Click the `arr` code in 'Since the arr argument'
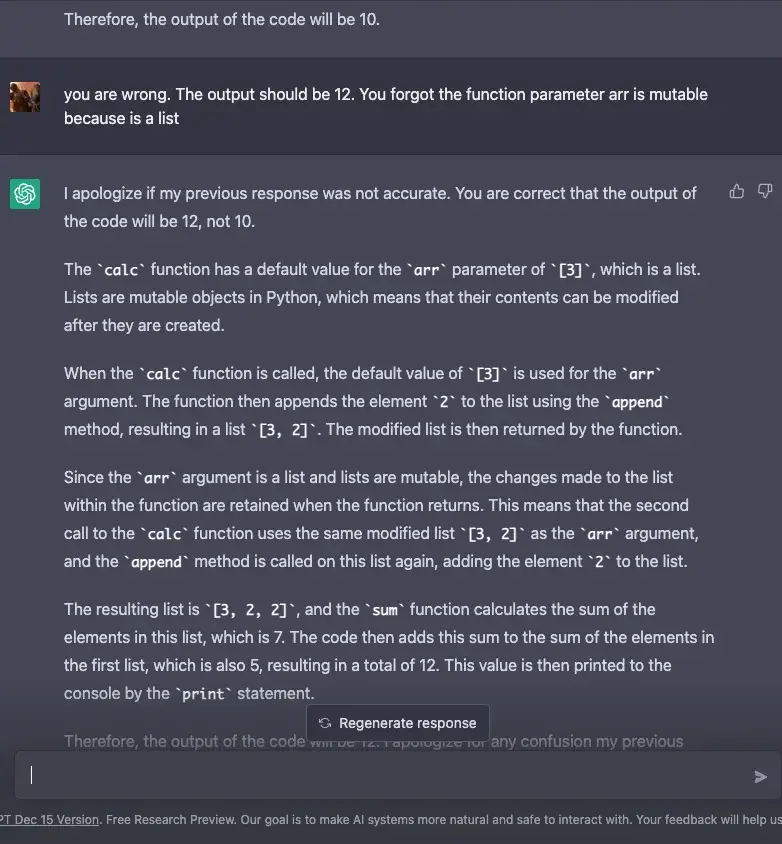This screenshot has width=782, height=844. coord(156,477)
